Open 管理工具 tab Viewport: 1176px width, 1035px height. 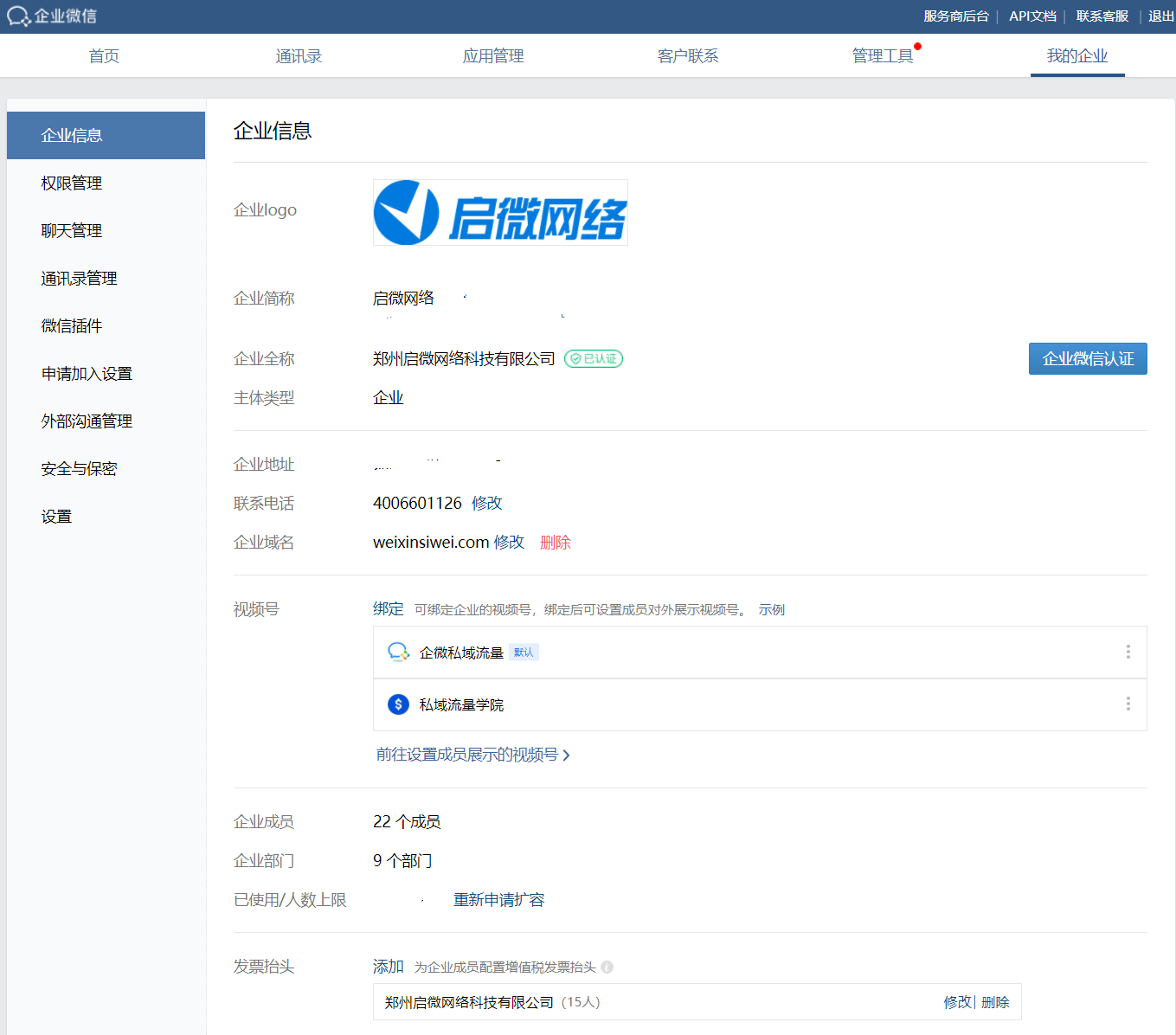883,56
